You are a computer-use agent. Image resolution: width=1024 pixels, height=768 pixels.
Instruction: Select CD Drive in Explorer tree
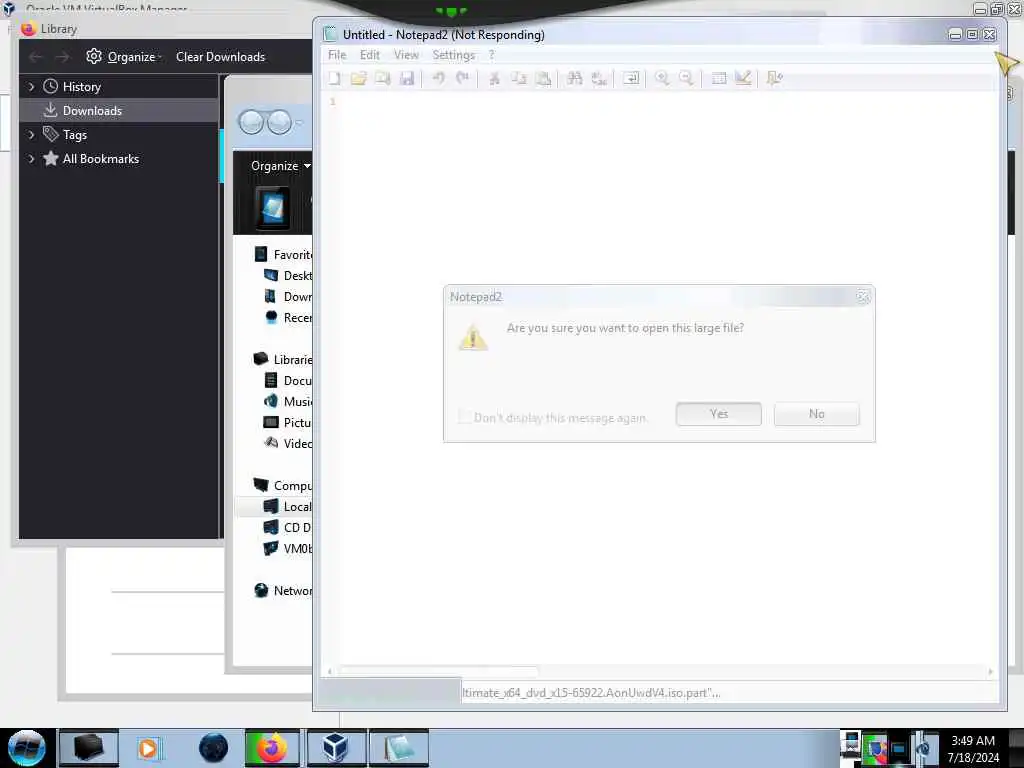[x=287, y=527]
